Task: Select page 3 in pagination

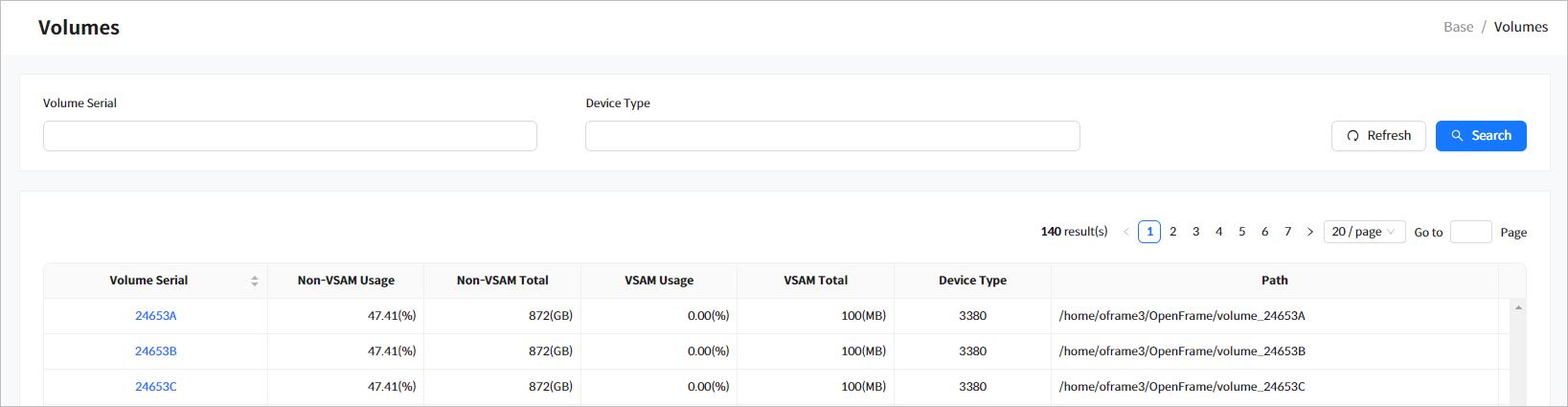Action: (1195, 232)
